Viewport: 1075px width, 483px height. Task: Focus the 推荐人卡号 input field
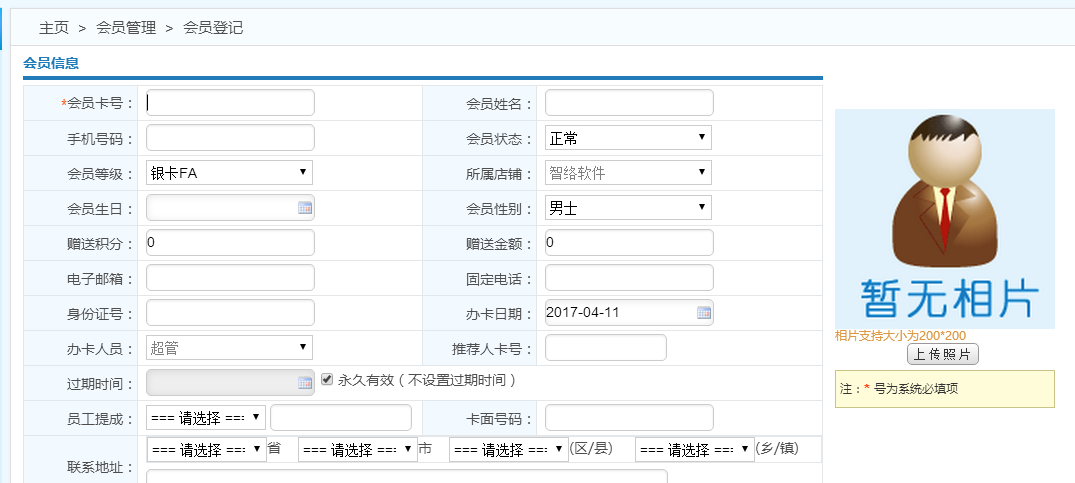605,347
